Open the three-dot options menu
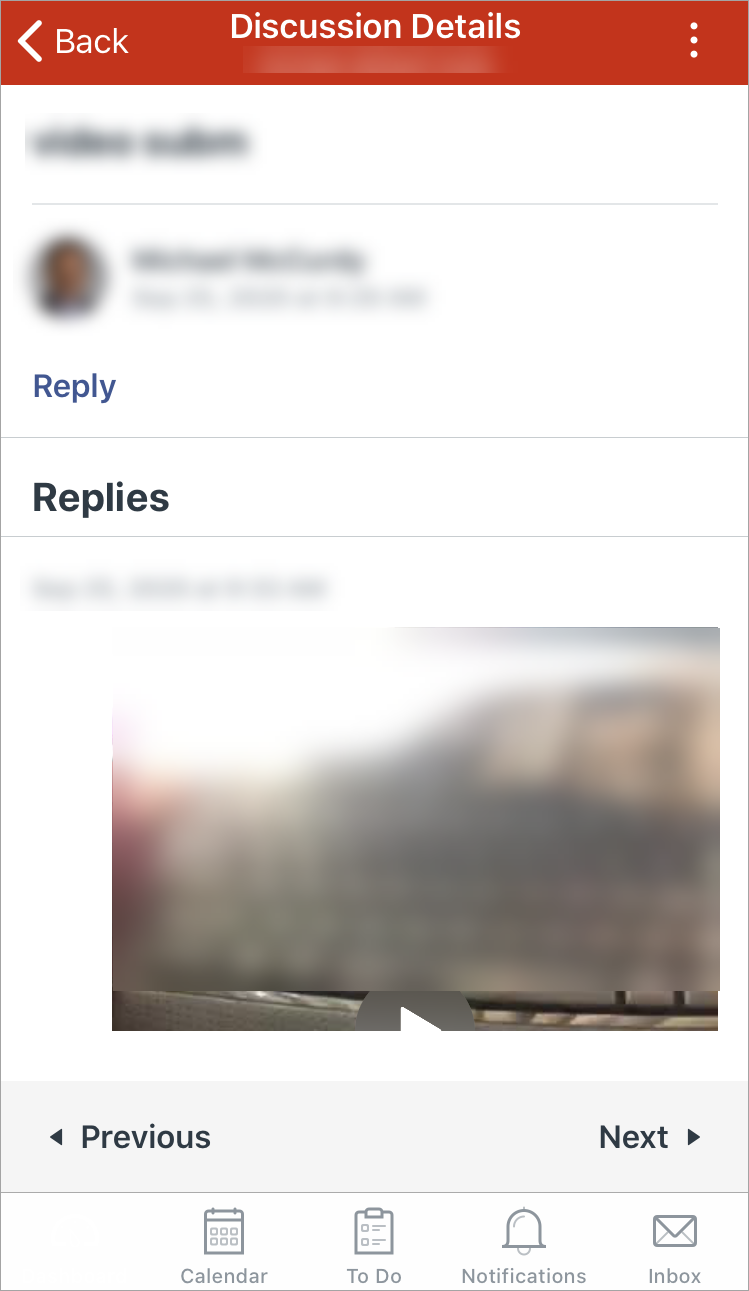The image size is (749, 1291). click(694, 41)
